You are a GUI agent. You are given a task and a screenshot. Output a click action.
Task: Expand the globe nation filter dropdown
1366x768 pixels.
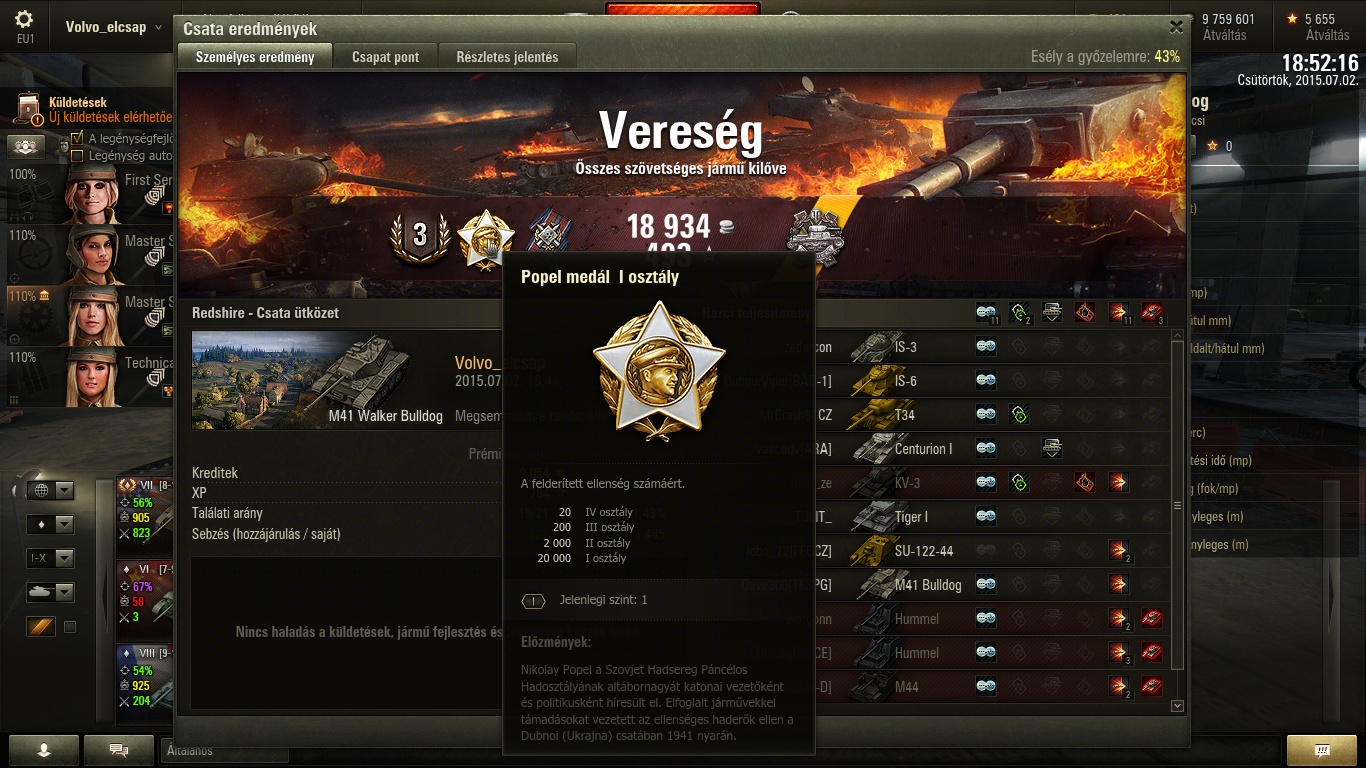coord(50,490)
